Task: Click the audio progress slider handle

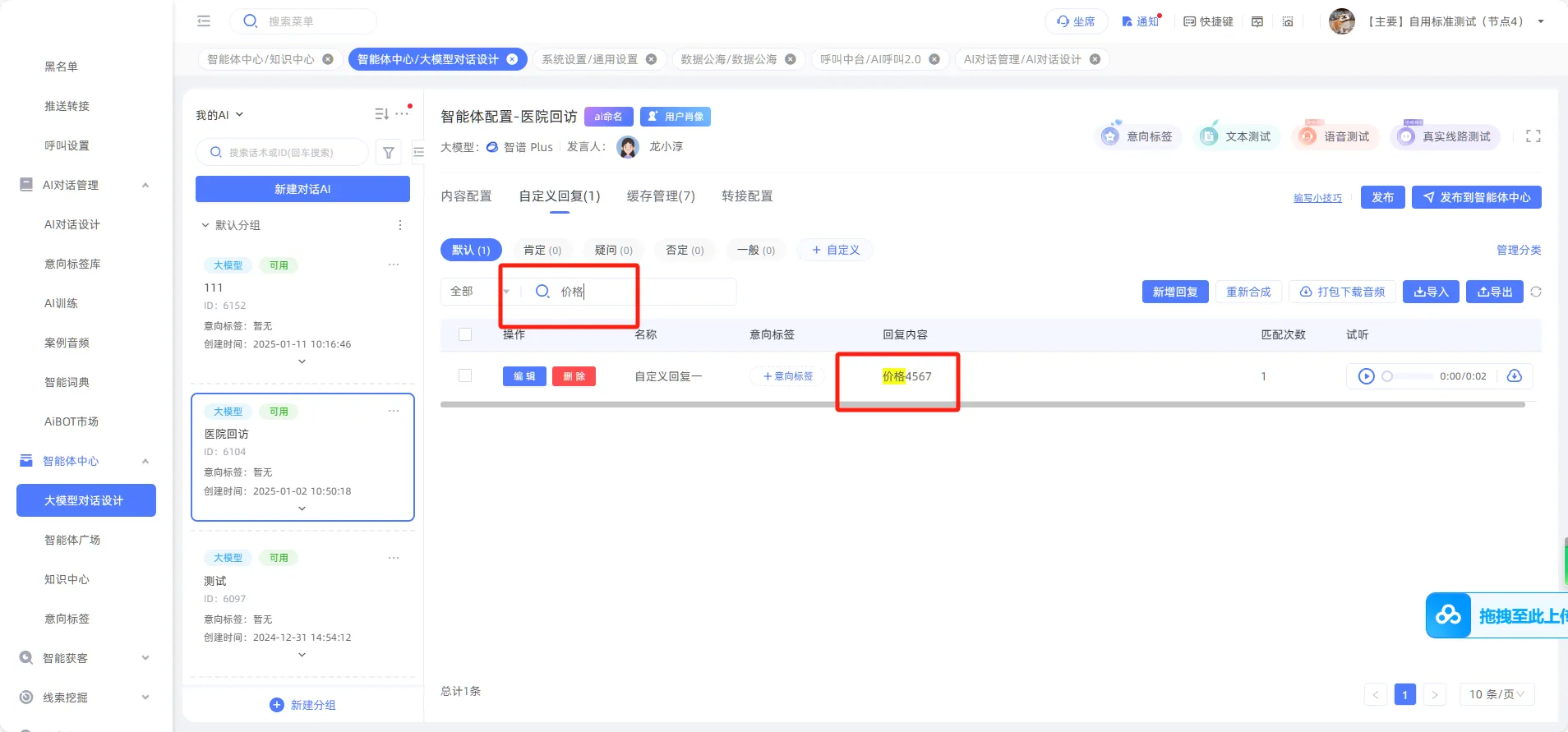Action: coord(1387,376)
